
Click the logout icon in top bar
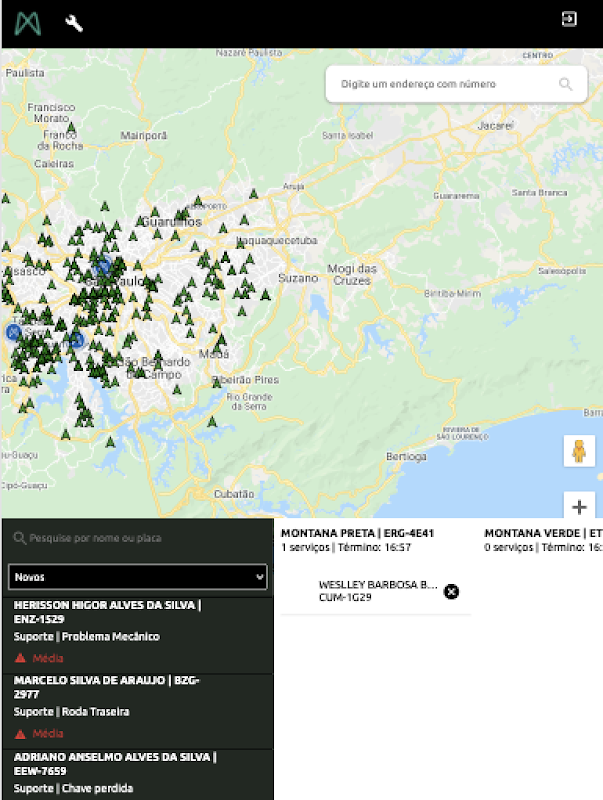[x=569, y=19]
